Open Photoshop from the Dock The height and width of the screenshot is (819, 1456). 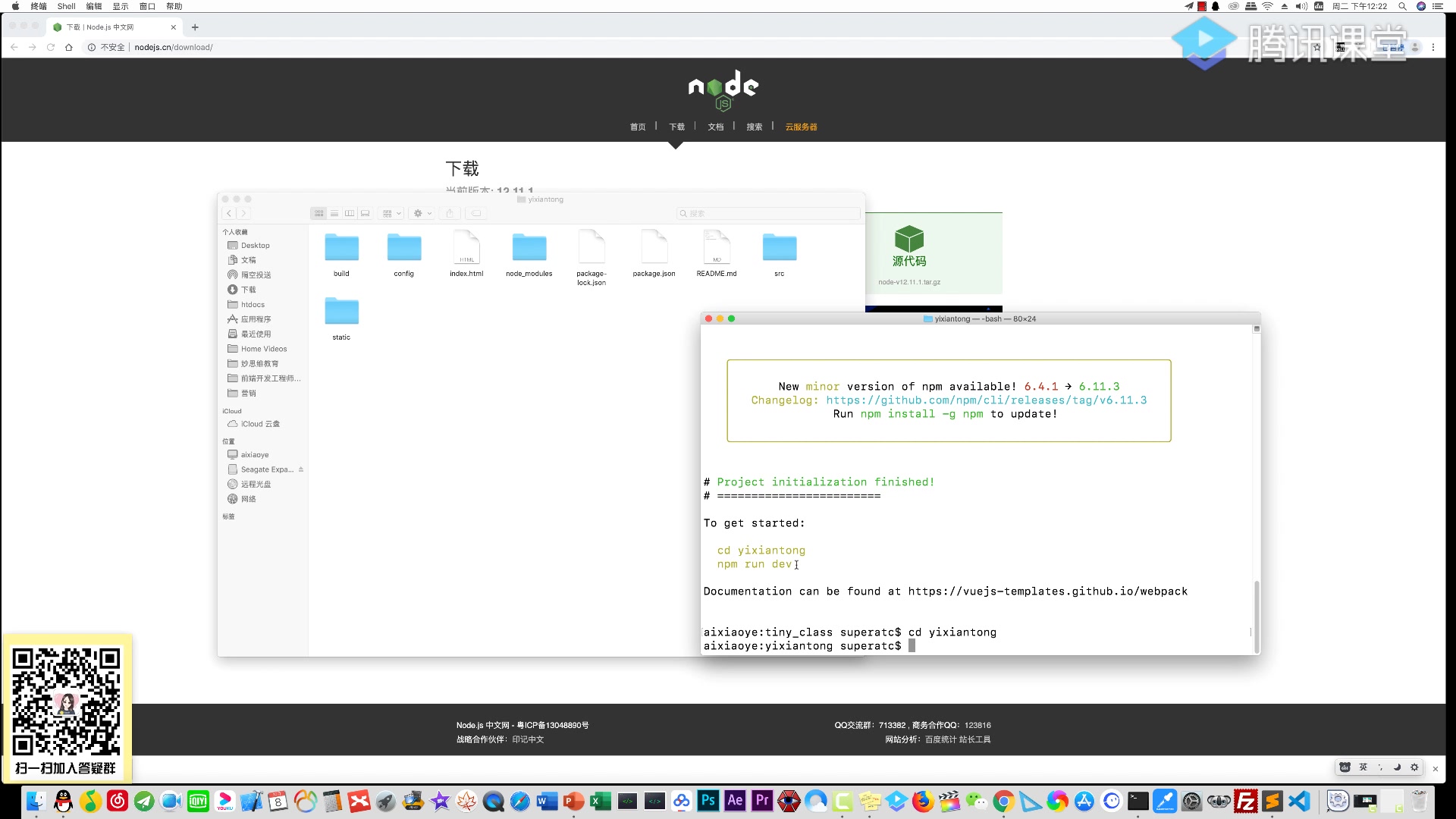708,801
